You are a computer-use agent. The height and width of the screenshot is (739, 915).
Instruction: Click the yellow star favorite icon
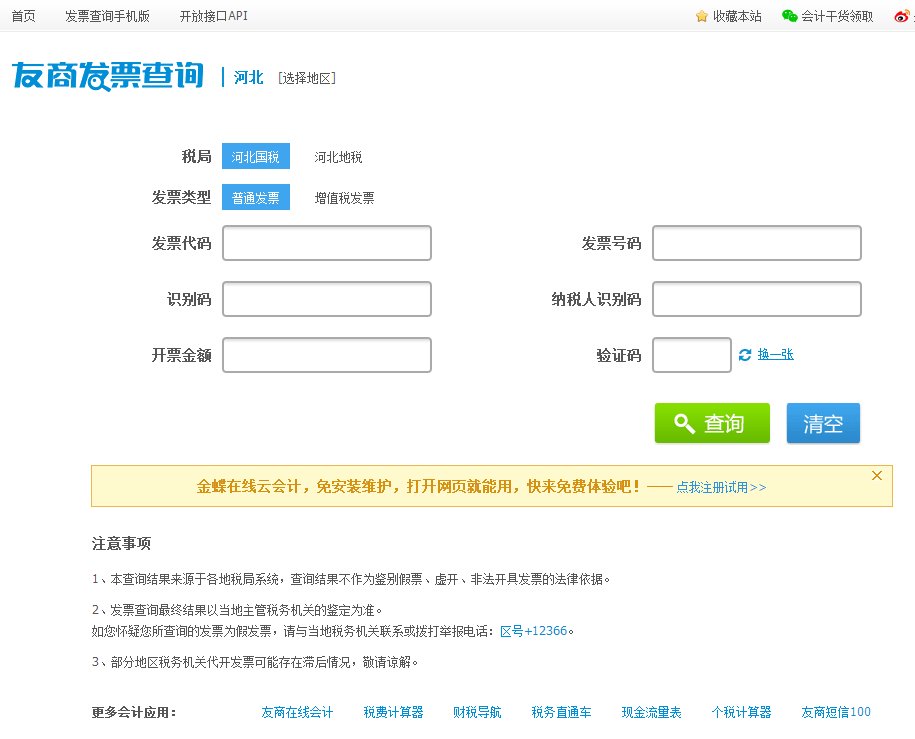pos(700,16)
